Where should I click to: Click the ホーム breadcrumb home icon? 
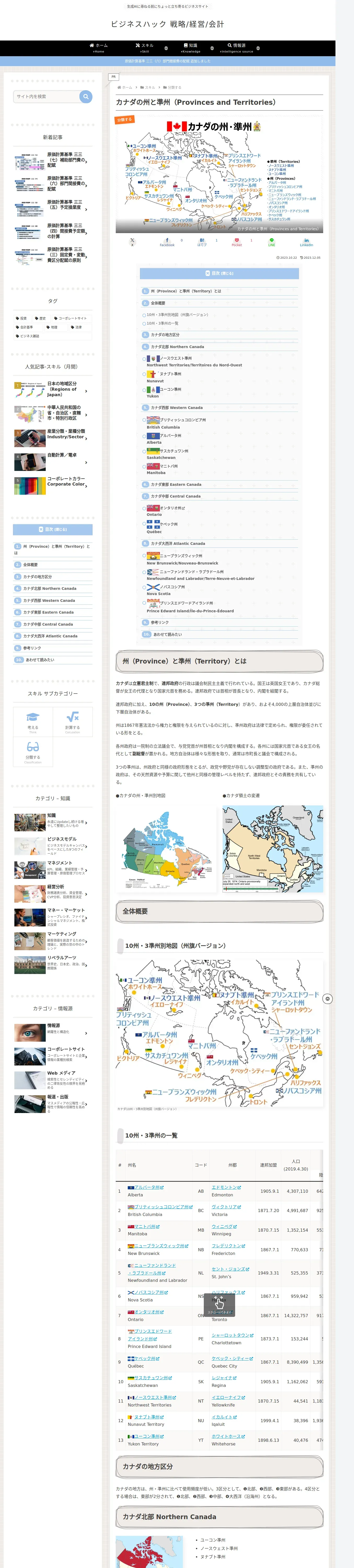pyautogui.click(x=119, y=88)
